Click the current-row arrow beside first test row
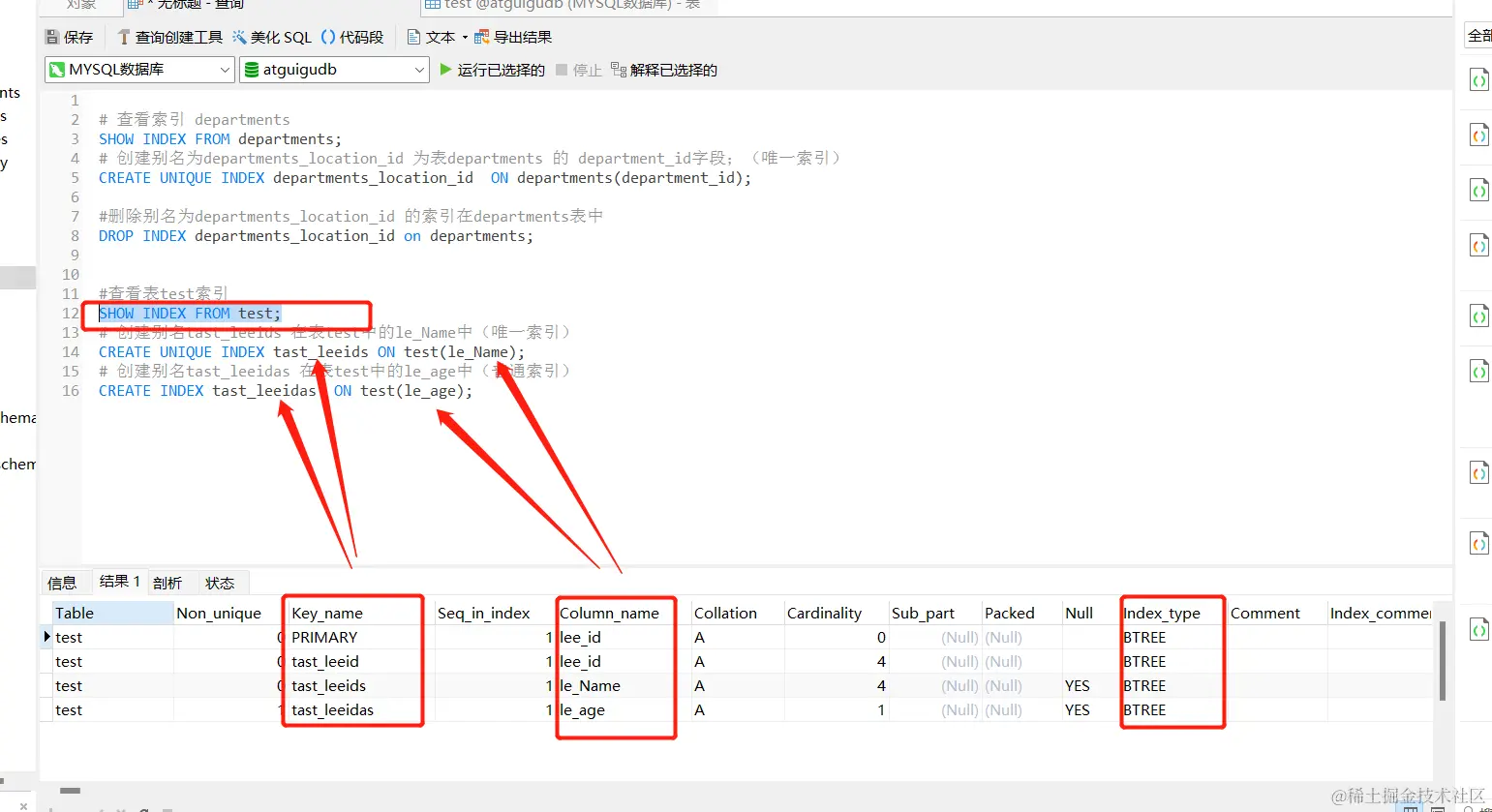 pyautogui.click(x=46, y=637)
